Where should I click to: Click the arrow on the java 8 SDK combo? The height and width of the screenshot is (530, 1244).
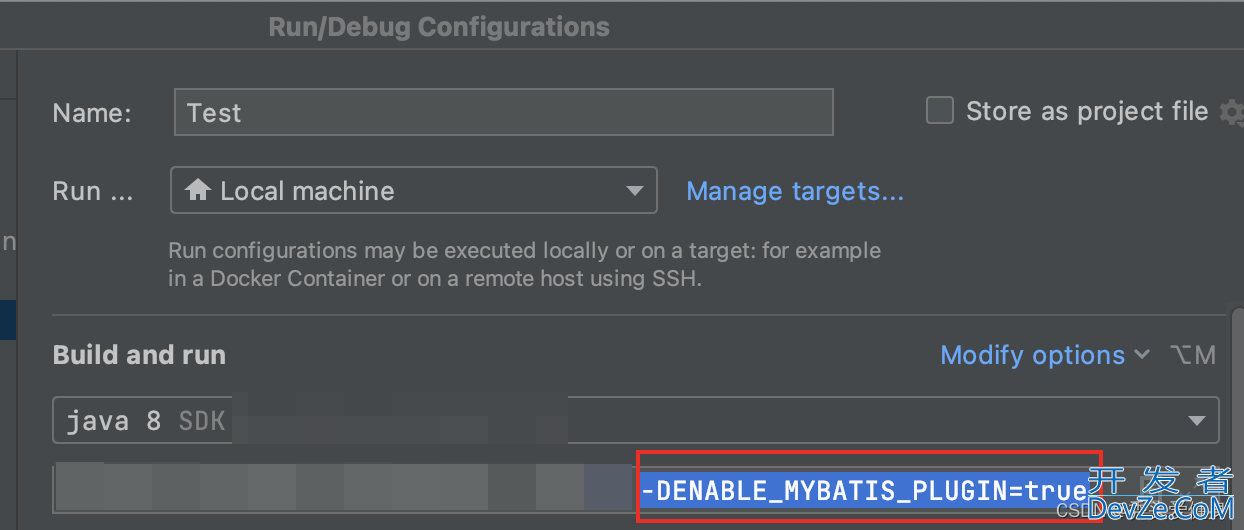point(1196,421)
